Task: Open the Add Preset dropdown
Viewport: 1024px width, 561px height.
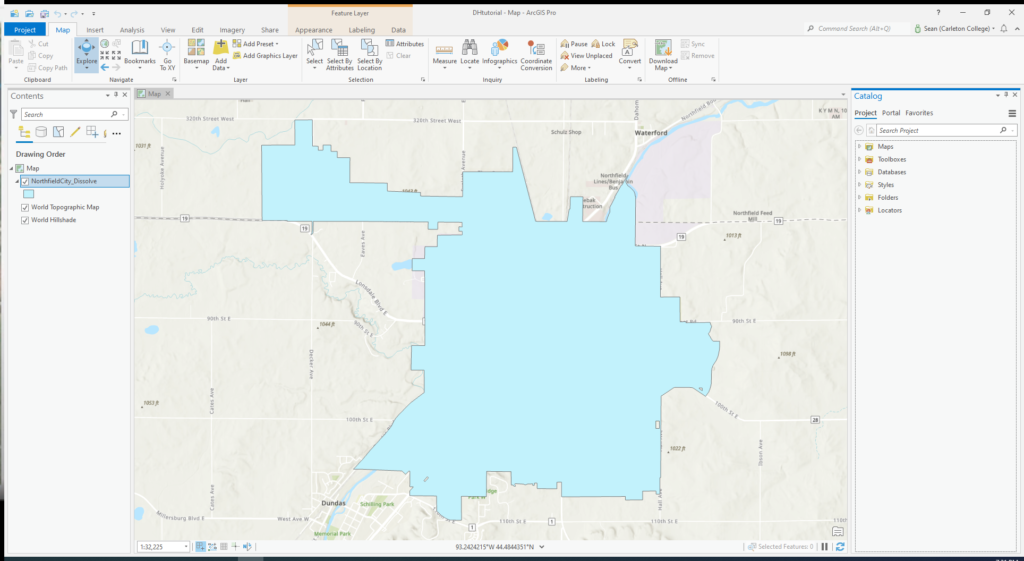Action: (255, 44)
